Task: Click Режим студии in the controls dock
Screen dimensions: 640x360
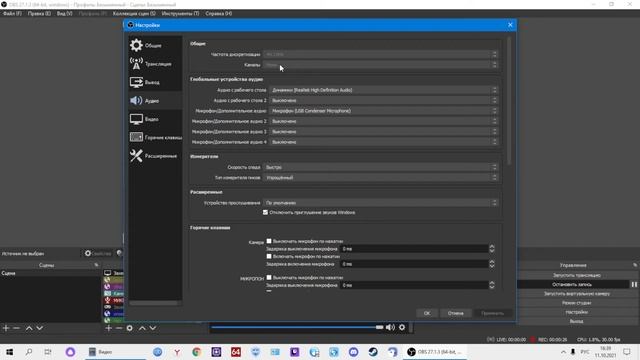Action: pos(576,303)
